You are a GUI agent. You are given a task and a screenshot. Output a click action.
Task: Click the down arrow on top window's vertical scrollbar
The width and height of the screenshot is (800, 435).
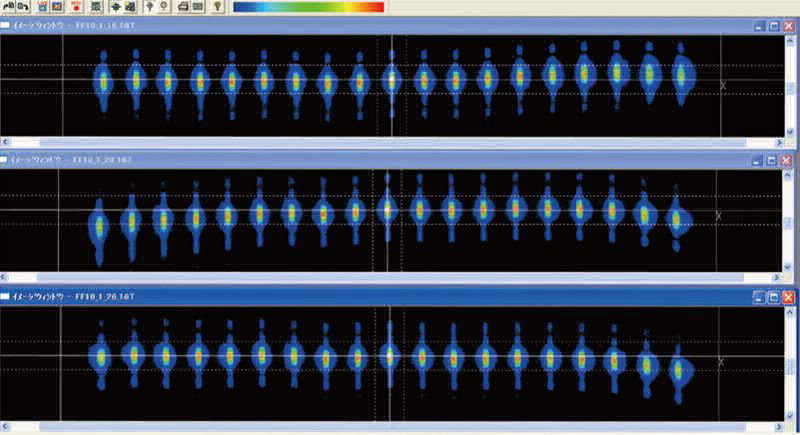pos(791,132)
